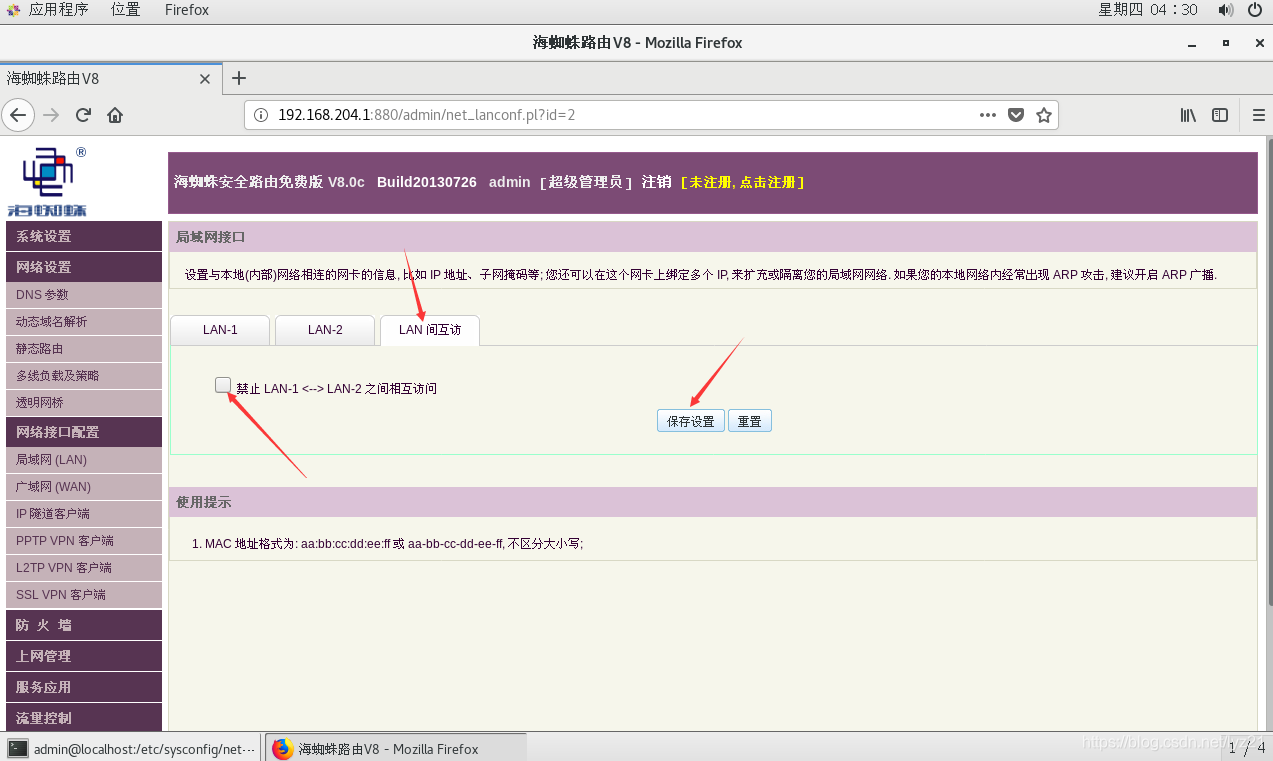Screen dimensions: 1273x761
Task: Open 局域网 (LAN) in the sidebar
Action: click(x=84, y=460)
